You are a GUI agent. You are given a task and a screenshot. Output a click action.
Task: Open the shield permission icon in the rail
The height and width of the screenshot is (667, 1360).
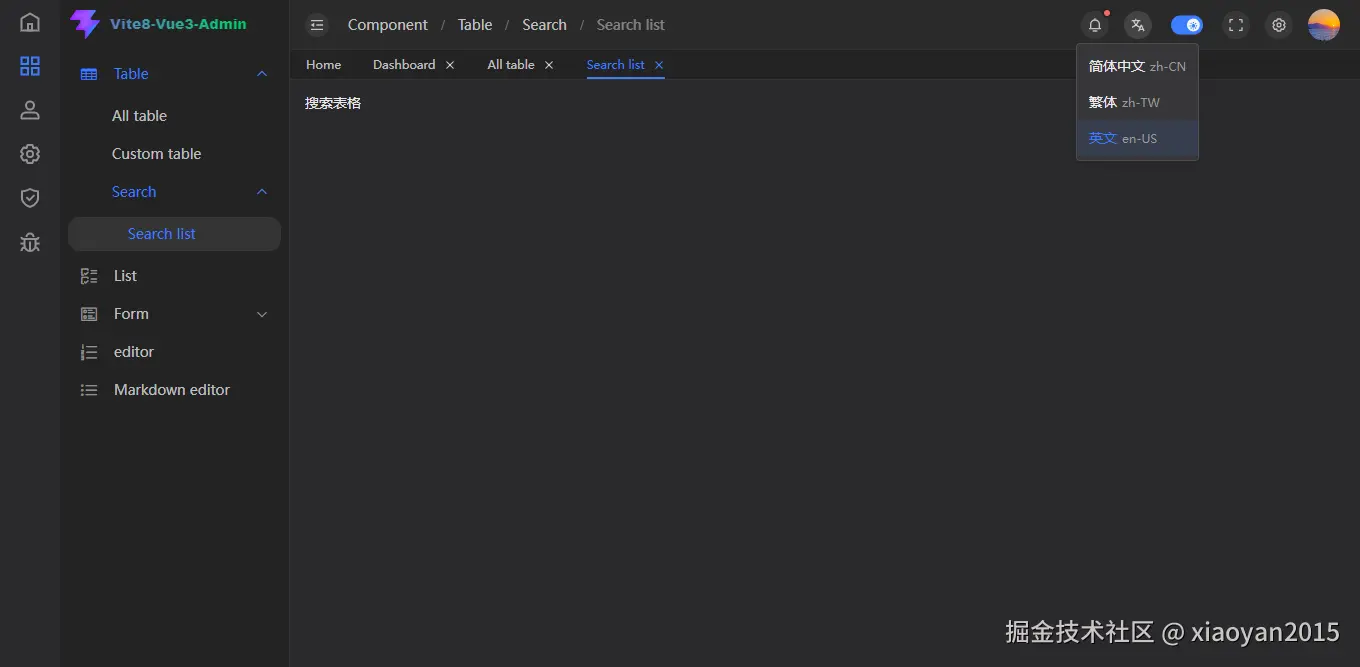click(30, 198)
